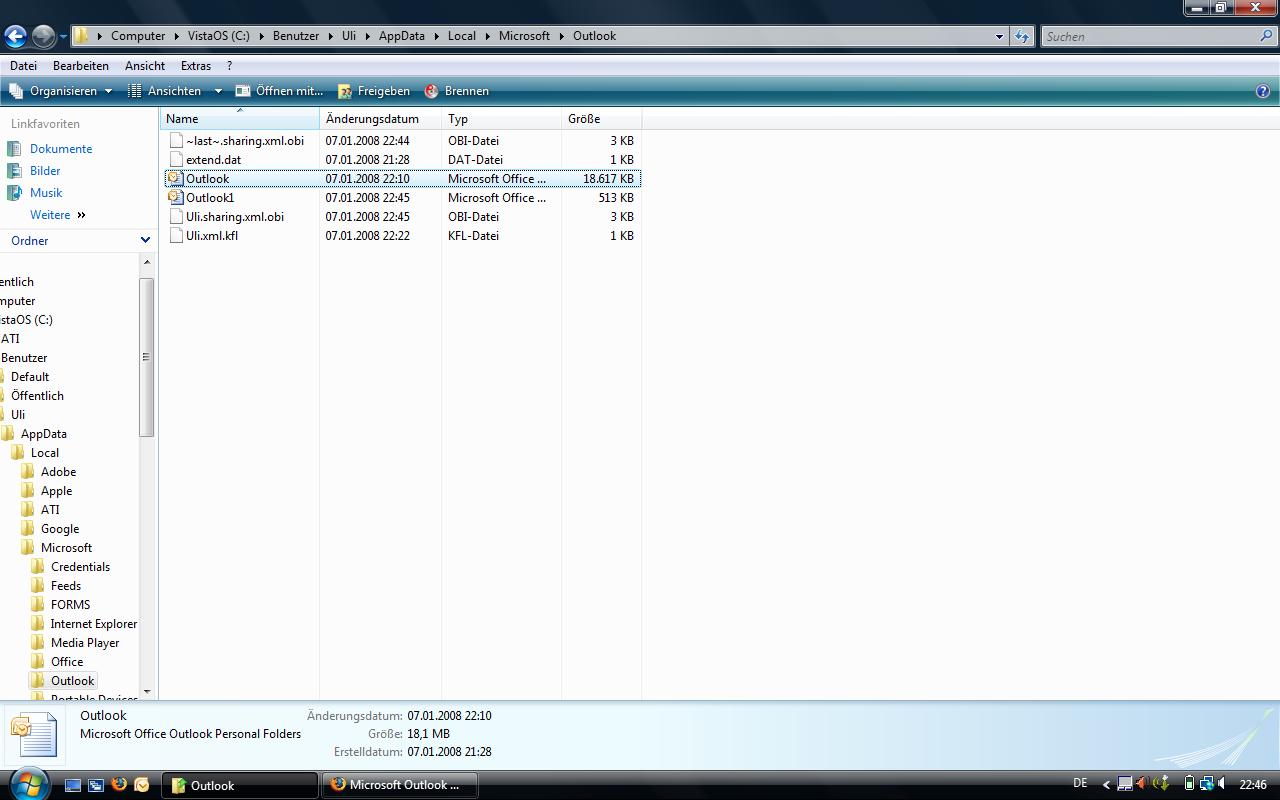Click Microsoft in address breadcrumb
The height and width of the screenshot is (800, 1280).
525,36
